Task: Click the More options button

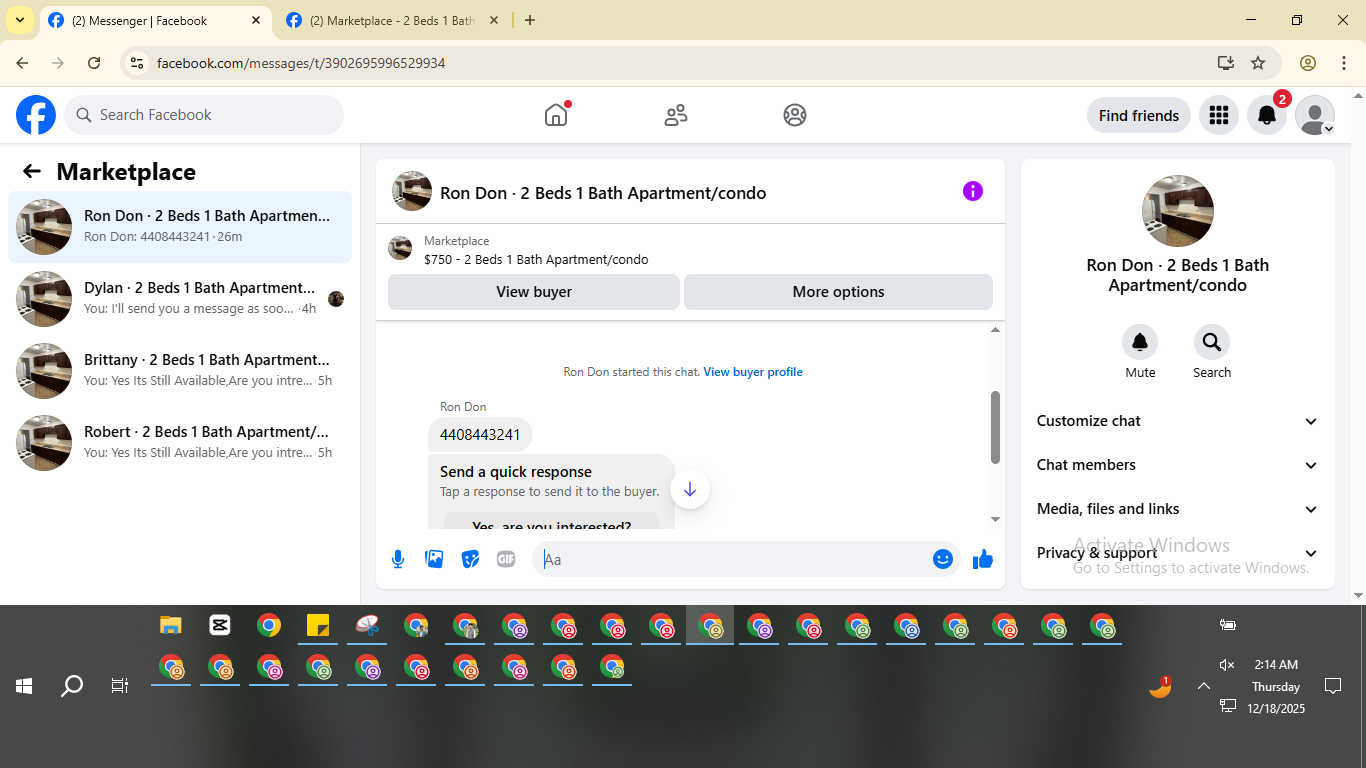Action: [x=838, y=292]
